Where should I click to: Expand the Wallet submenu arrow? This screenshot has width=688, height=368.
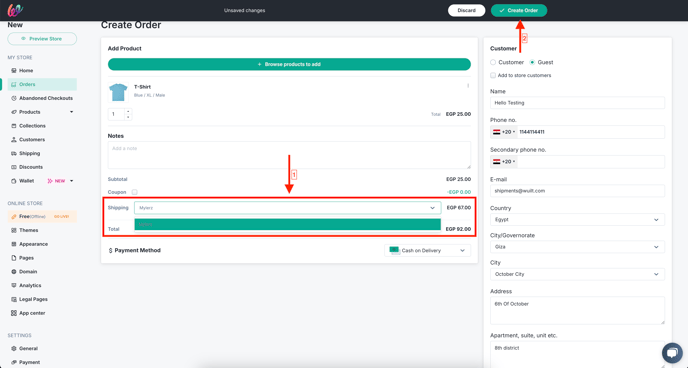coord(72,181)
